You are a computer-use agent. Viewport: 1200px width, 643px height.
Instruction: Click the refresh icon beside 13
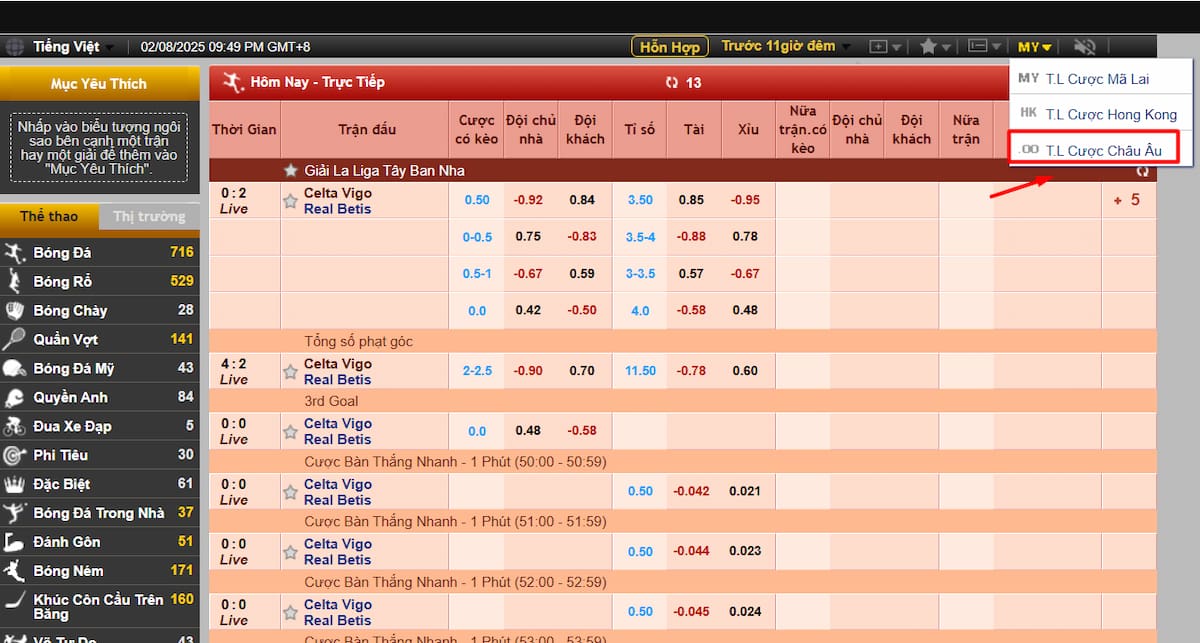click(671, 83)
